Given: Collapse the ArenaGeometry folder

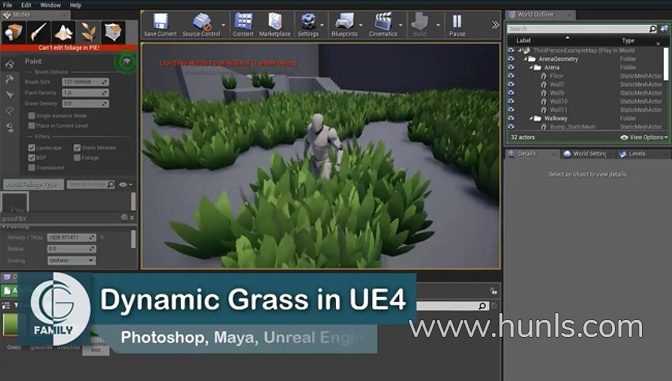Looking at the screenshot, I should coord(525,59).
